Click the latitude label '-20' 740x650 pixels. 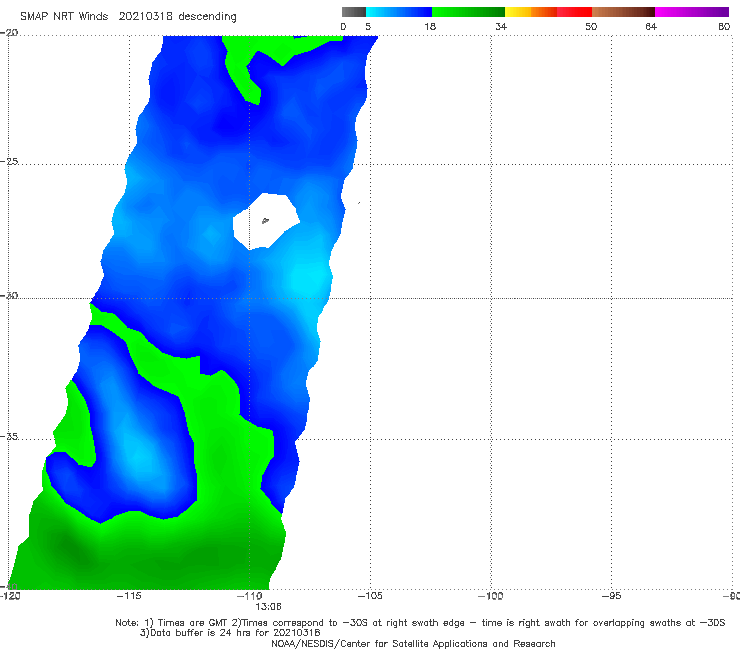(x=9, y=32)
